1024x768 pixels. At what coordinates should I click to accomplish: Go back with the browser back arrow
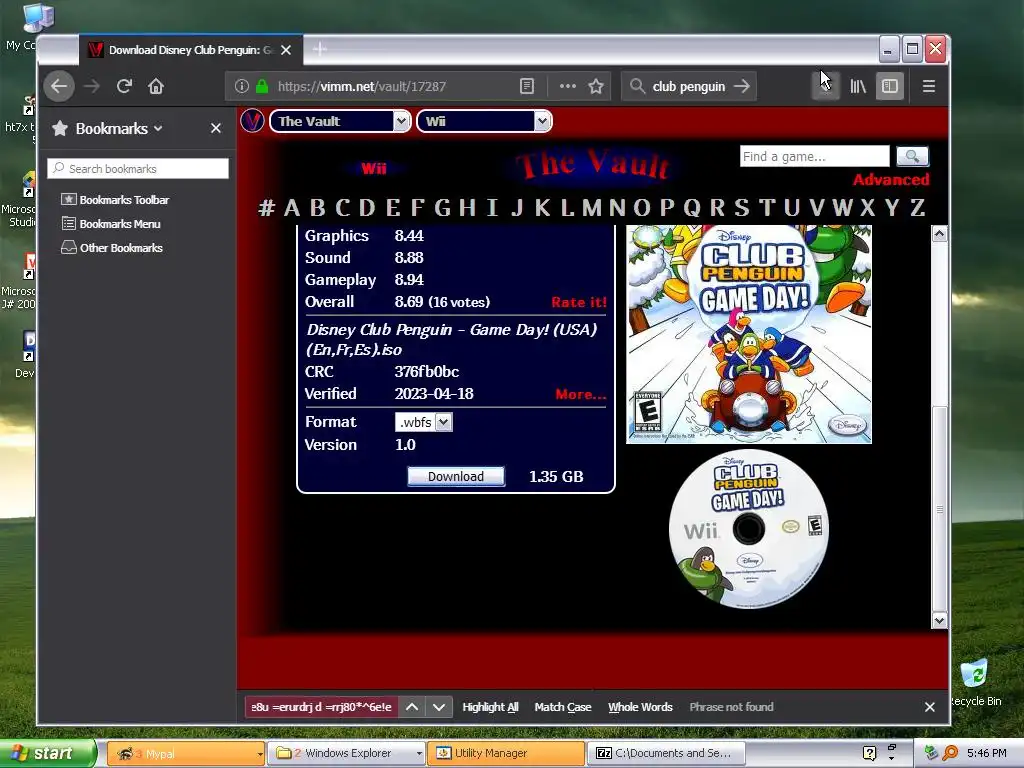pyautogui.click(x=59, y=86)
